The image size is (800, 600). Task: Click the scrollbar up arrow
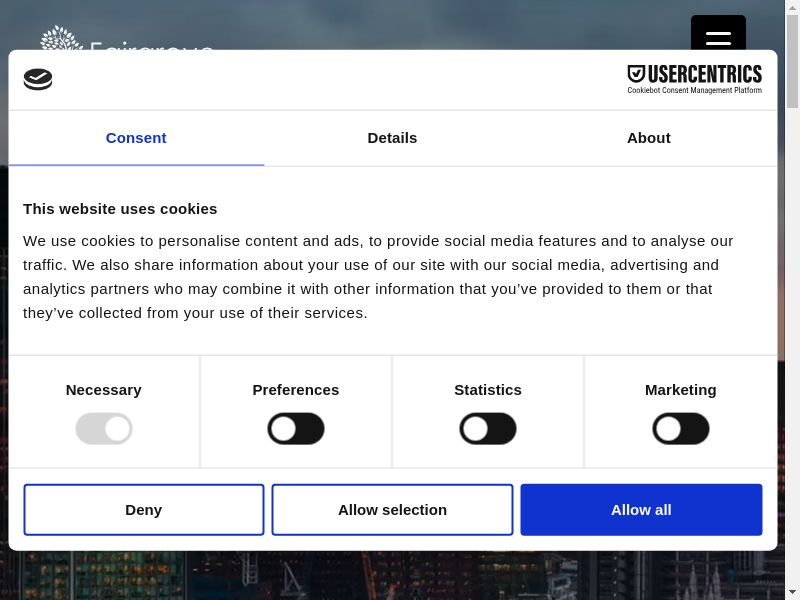click(x=792, y=8)
